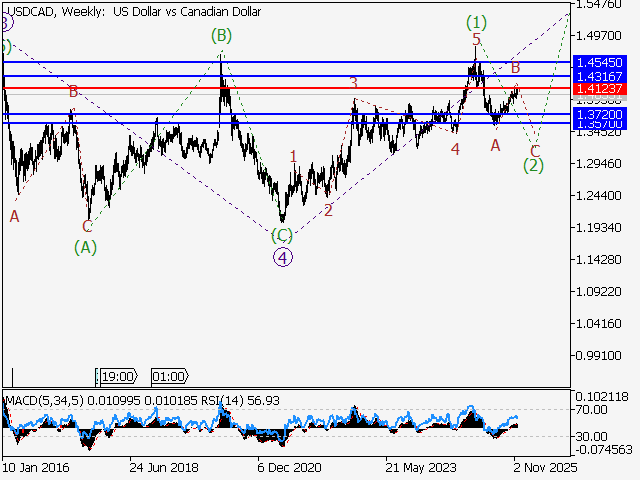Click the 19:00 time marker
640x480 pixels.
tap(117, 377)
